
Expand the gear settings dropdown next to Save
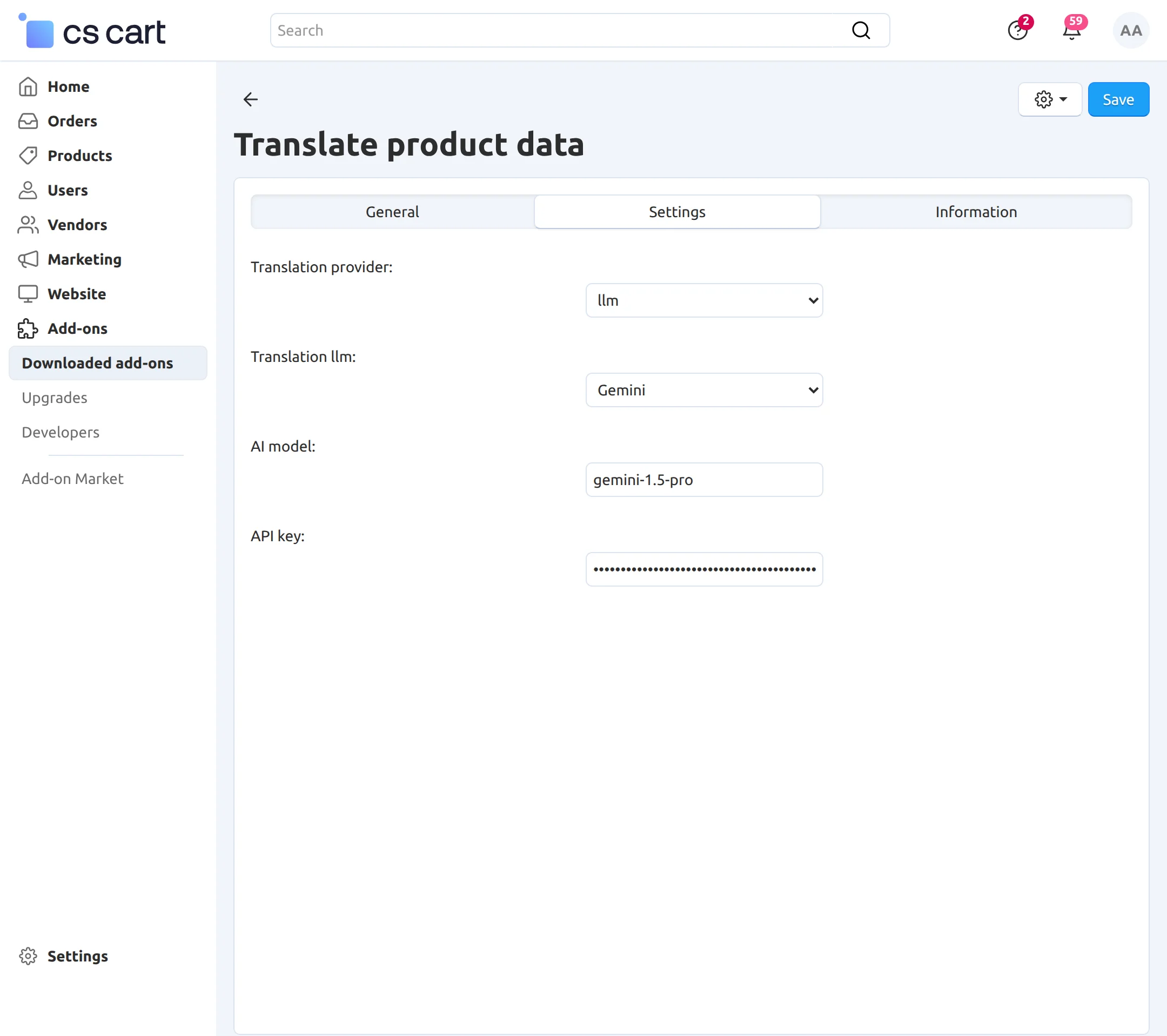[1049, 99]
